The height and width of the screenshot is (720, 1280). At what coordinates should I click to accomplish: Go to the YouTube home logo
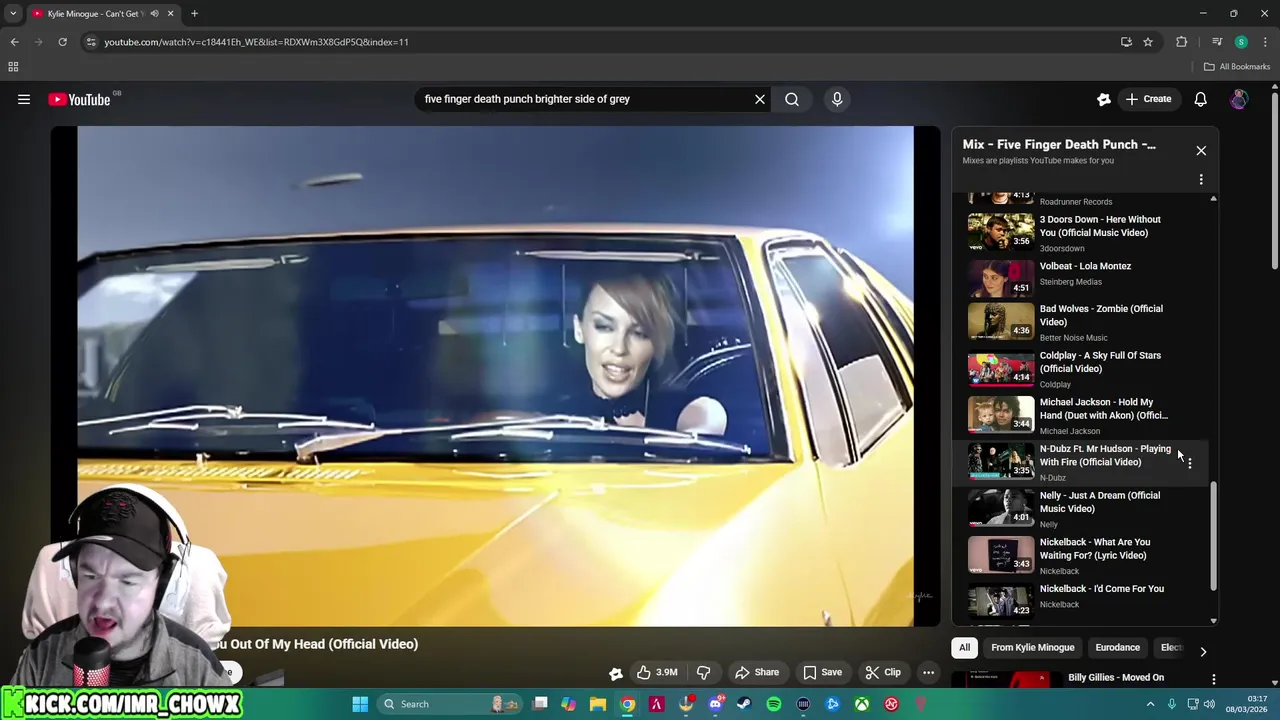[79, 99]
